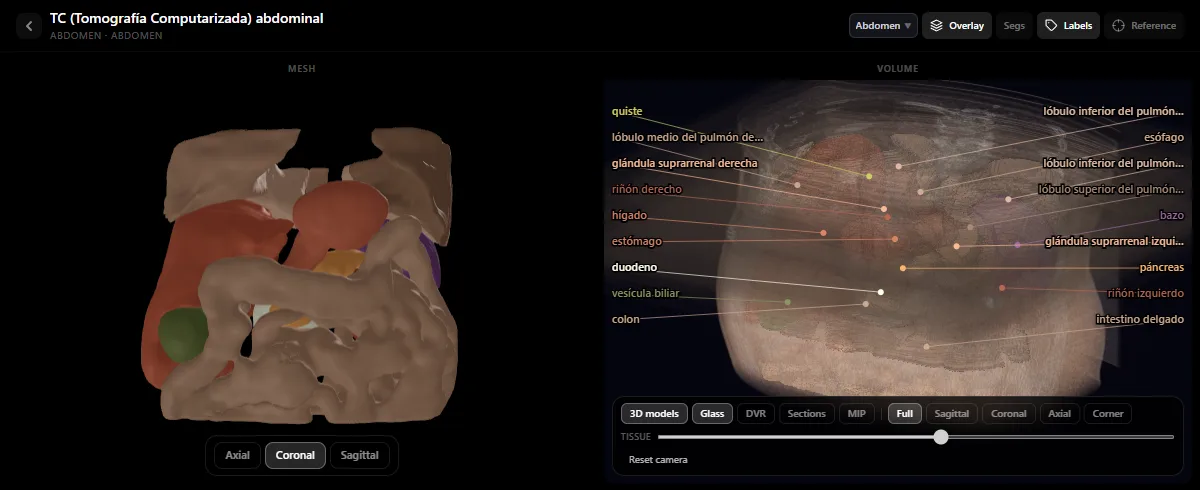The width and height of the screenshot is (1200, 490).
Task: Choose the Sagittal volume cut
Action: click(x=952, y=413)
